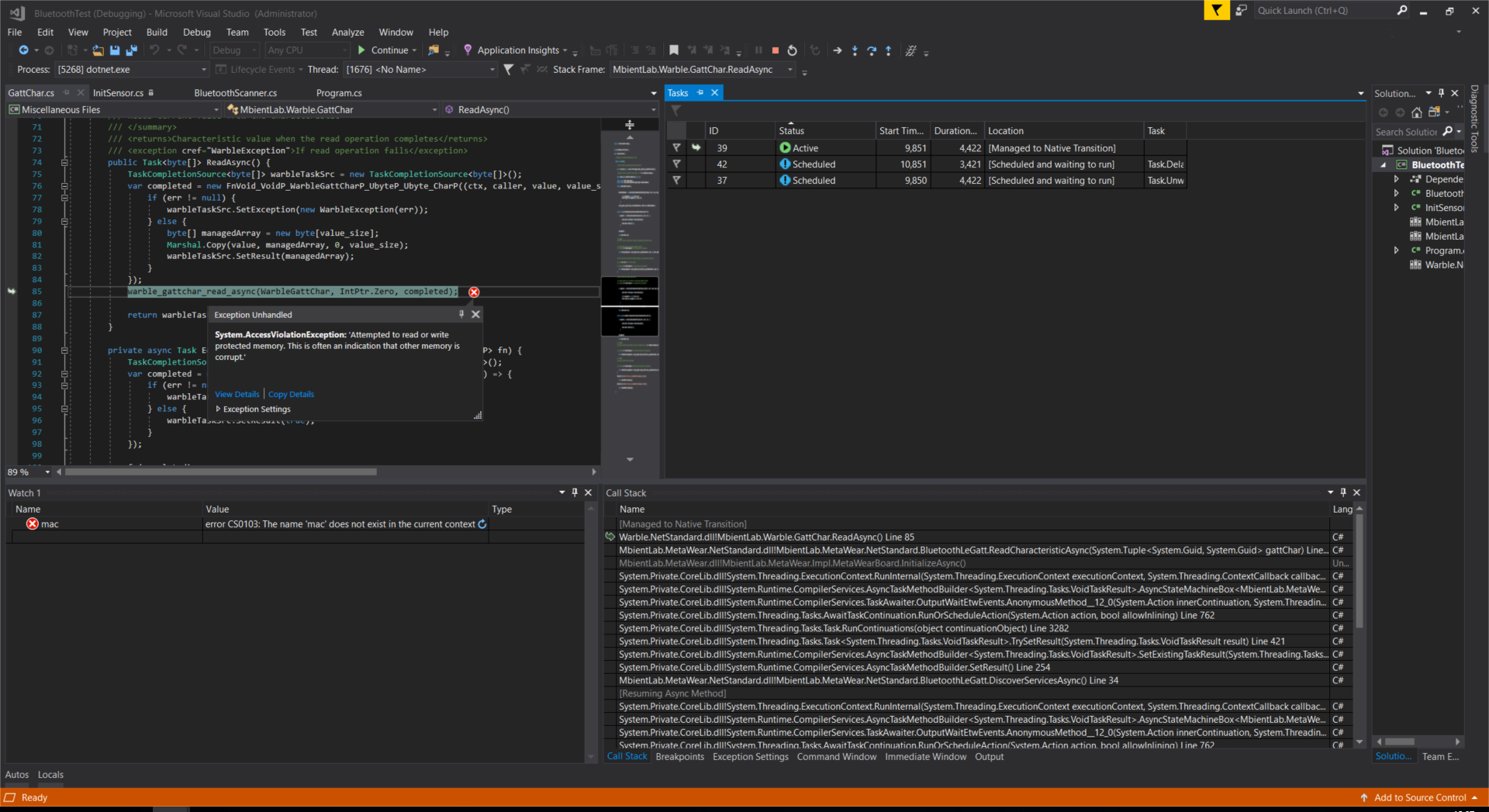Screen dimensions: 1489x812
Task: Click the Copy Details link
Action: pos(291,395)
